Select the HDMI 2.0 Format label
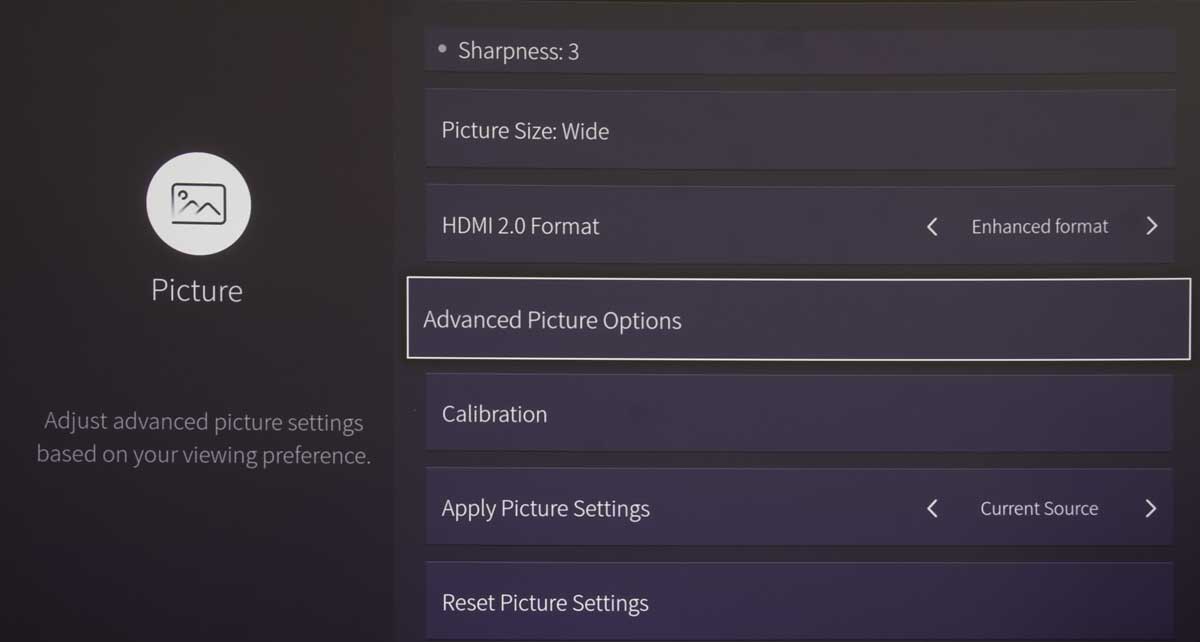This screenshot has width=1200, height=642. [x=520, y=226]
